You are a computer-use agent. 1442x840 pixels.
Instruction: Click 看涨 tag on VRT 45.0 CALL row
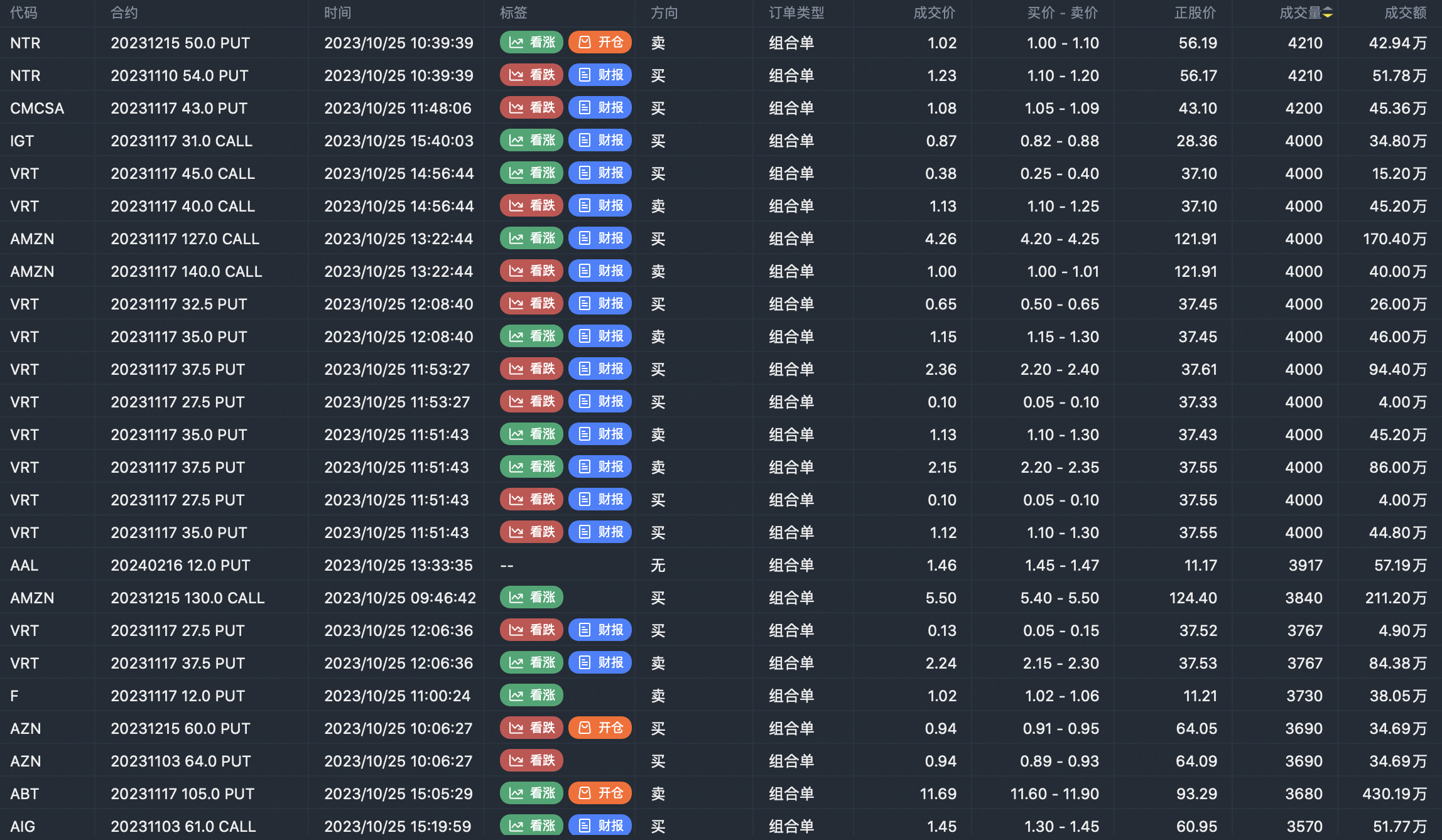[x=532, y=173]
